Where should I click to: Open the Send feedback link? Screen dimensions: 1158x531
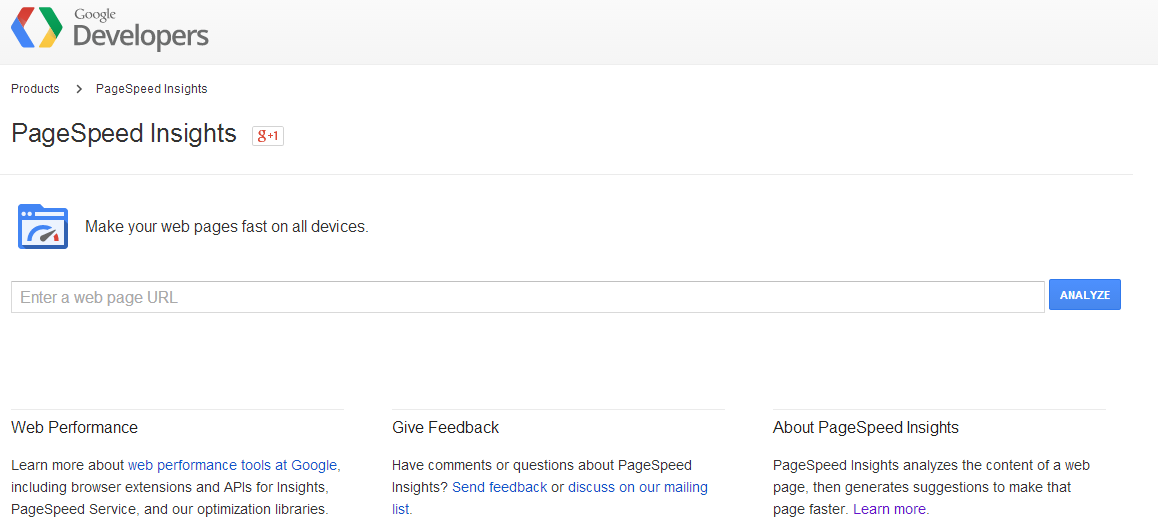pos(499,487)
